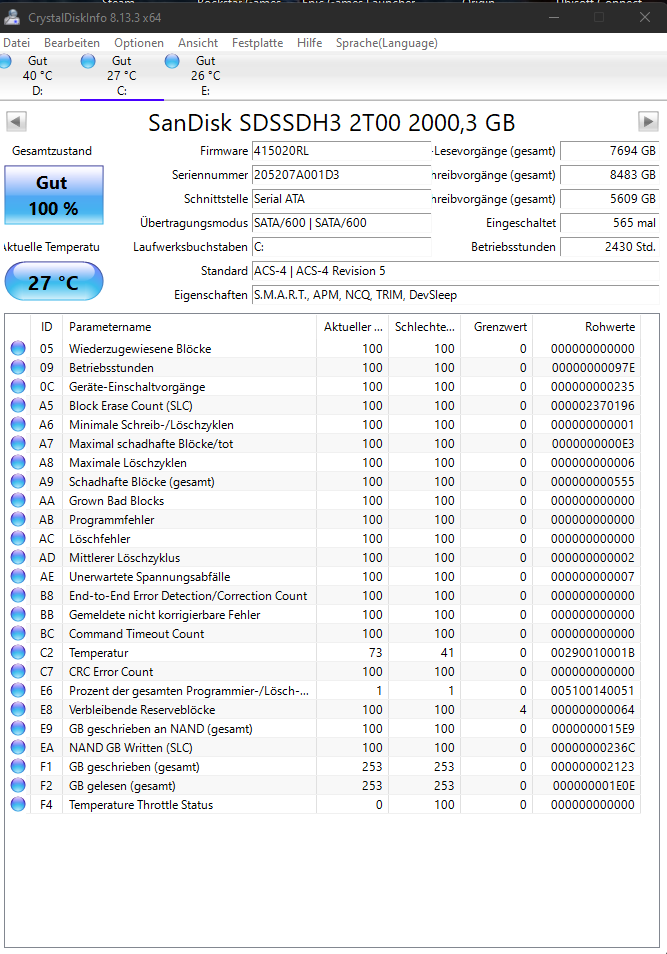Click status icon for Command Timeout Count row
The width and height of the screenshot is (667, 954).
18,633
